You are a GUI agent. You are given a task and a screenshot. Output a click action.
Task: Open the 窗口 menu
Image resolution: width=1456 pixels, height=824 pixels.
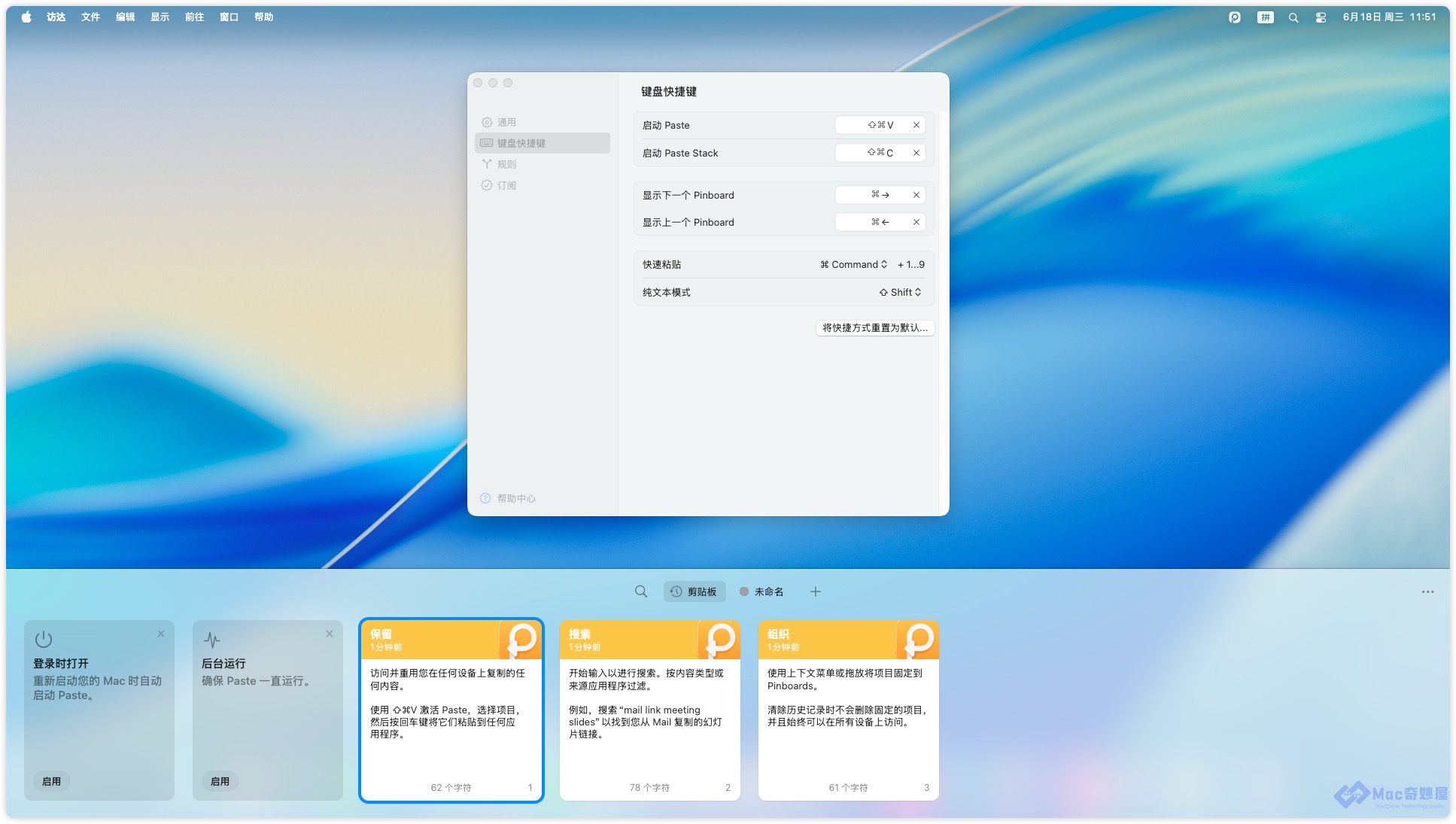(229, 17)
